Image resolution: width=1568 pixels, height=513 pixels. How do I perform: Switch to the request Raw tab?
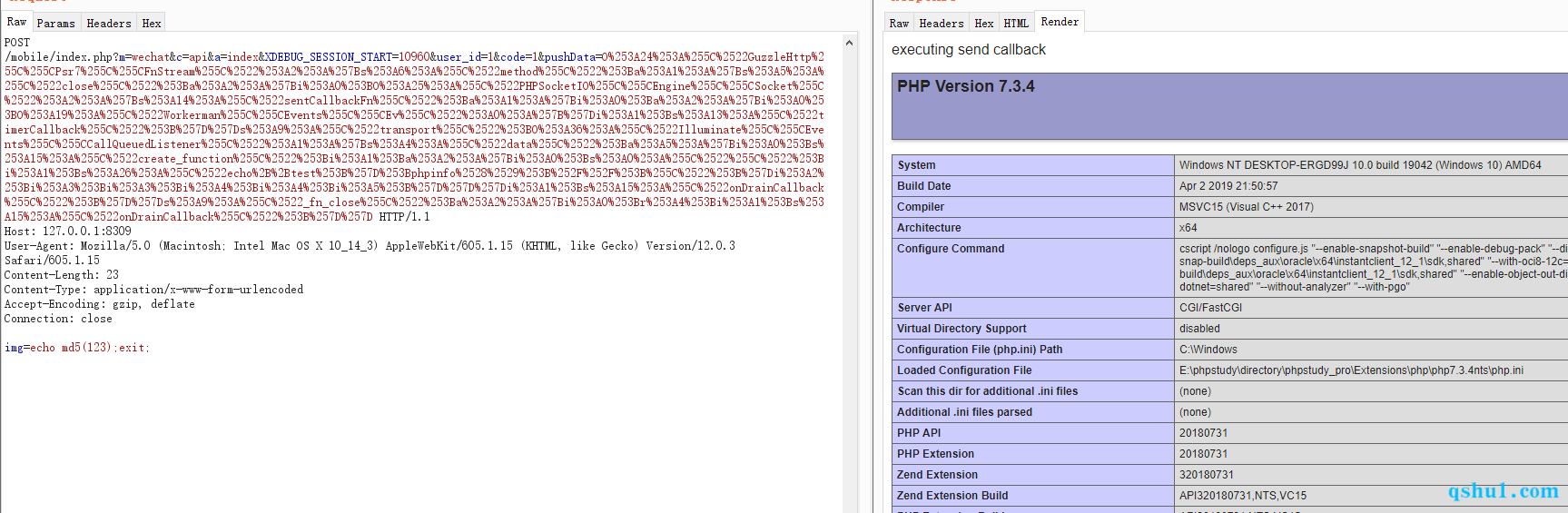(x=16, y=22)
